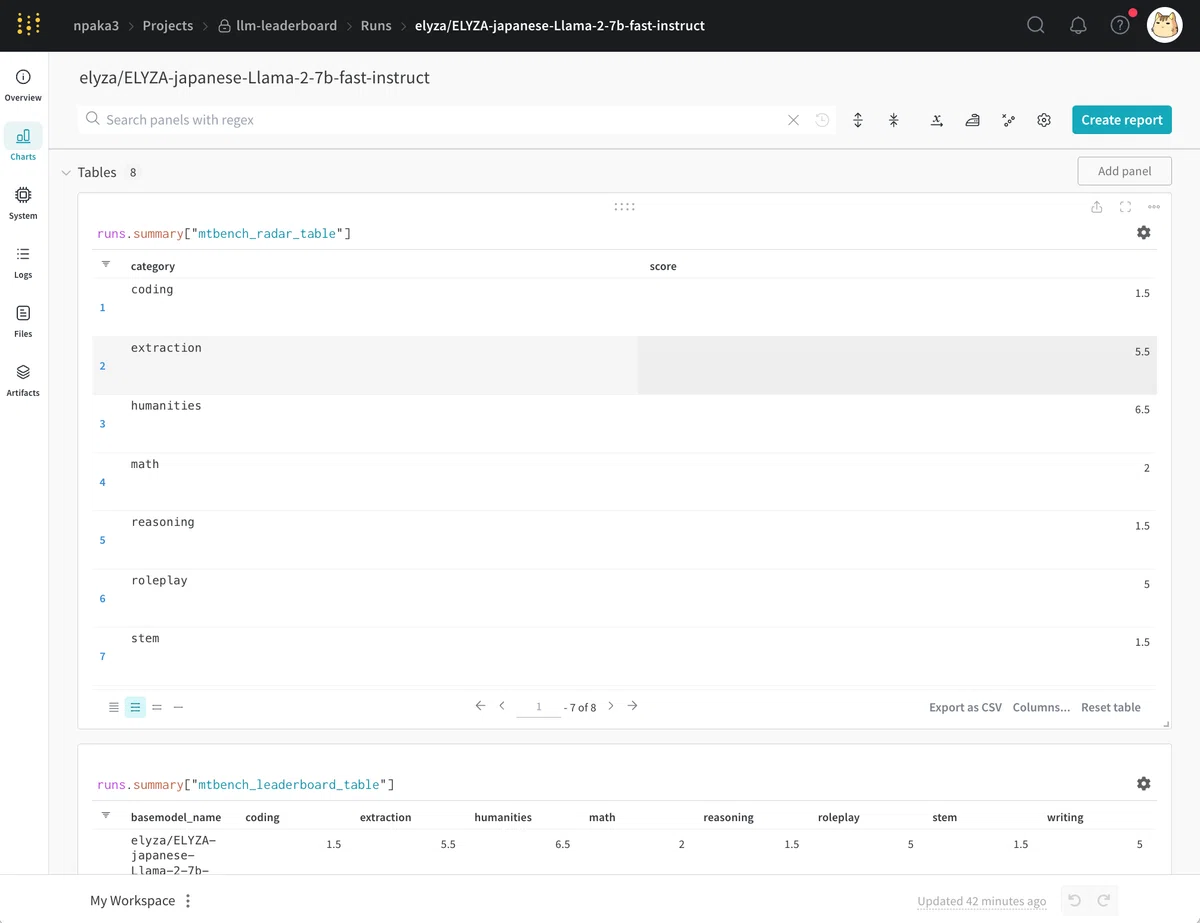Viewport: 1200px width, 923px height.
Task: Collapse the Tables section chevron
Action: click(66, 173)
